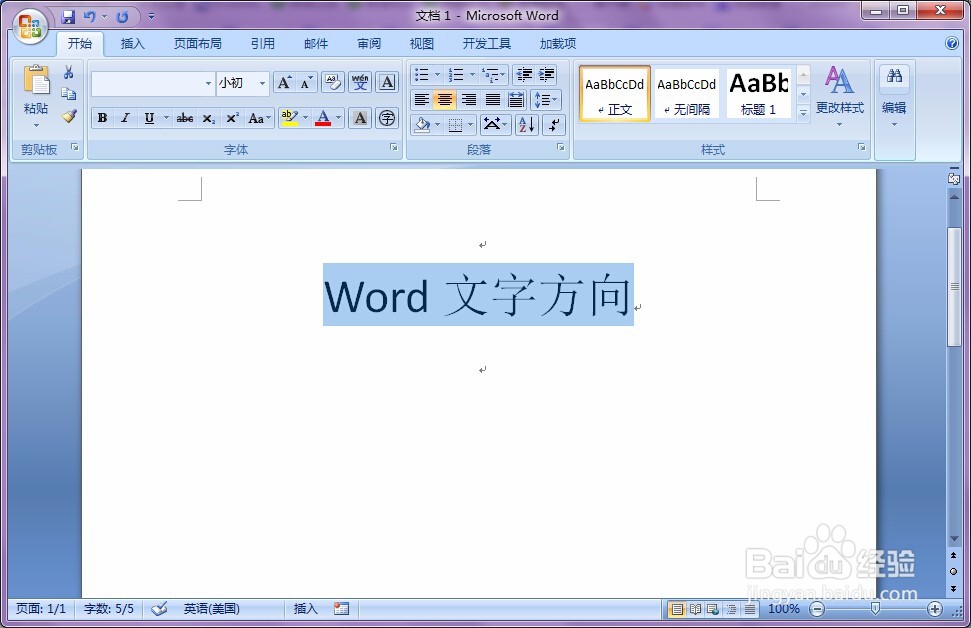Open the borders dropdown
The height and width of the screenshot is (628, 971).
click(x=471, y=124)
